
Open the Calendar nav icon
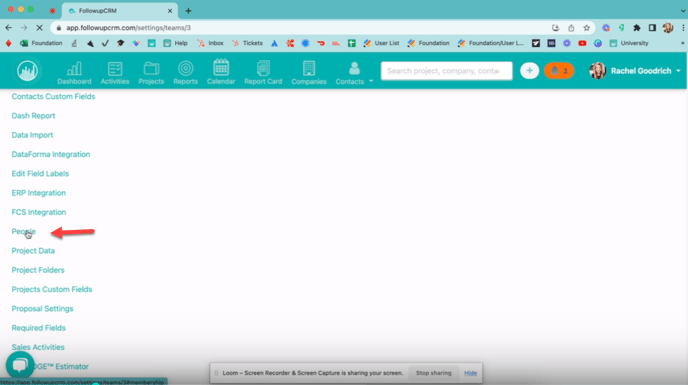click(221, 73)
